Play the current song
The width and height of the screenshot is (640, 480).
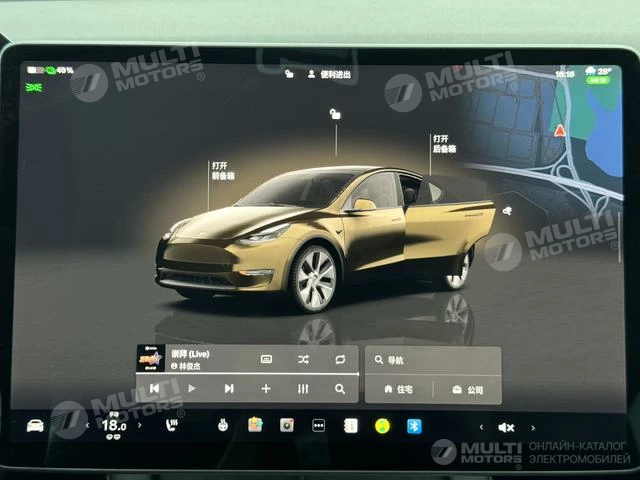[191, 388]
